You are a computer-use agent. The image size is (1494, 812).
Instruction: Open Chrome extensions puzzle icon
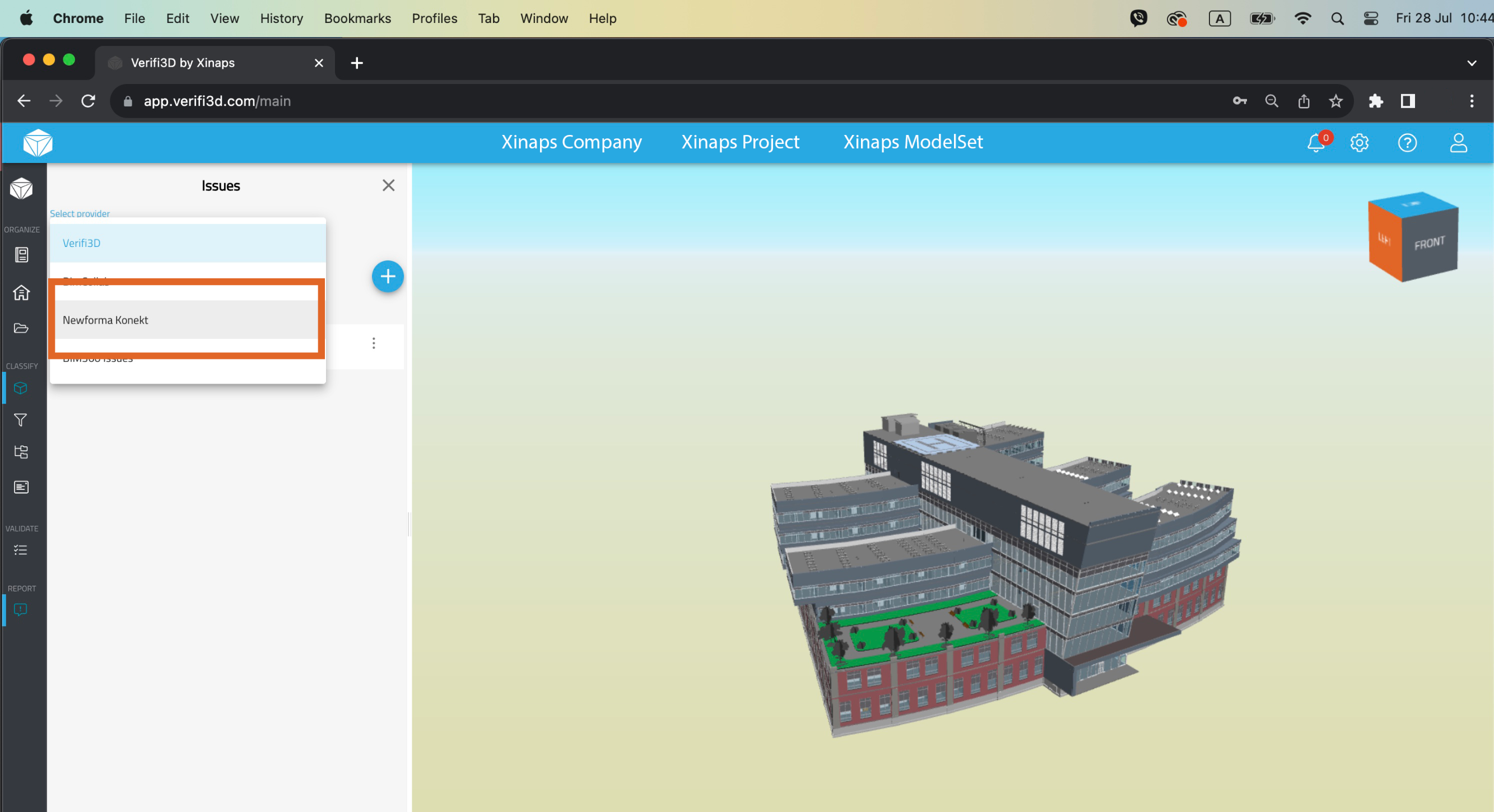coord(1376,101)
